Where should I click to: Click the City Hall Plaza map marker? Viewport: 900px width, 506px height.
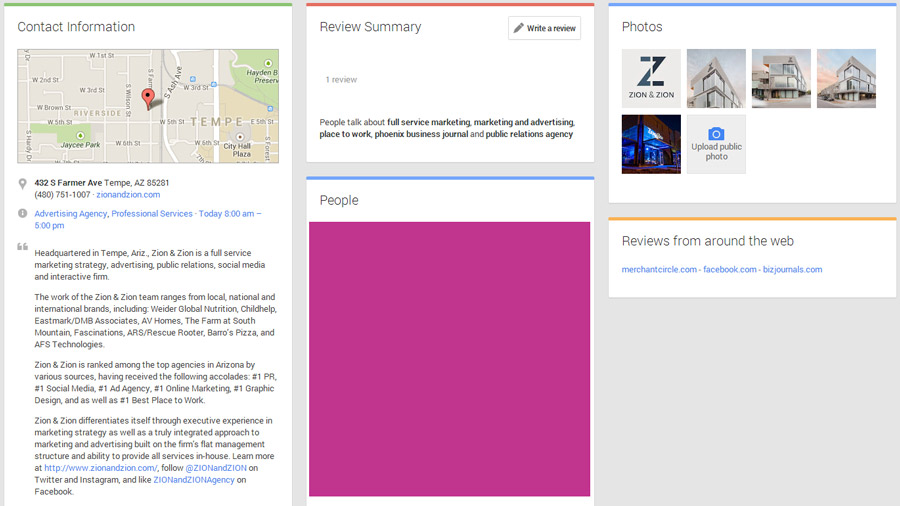pyautogui.click(x=240, y=137)
